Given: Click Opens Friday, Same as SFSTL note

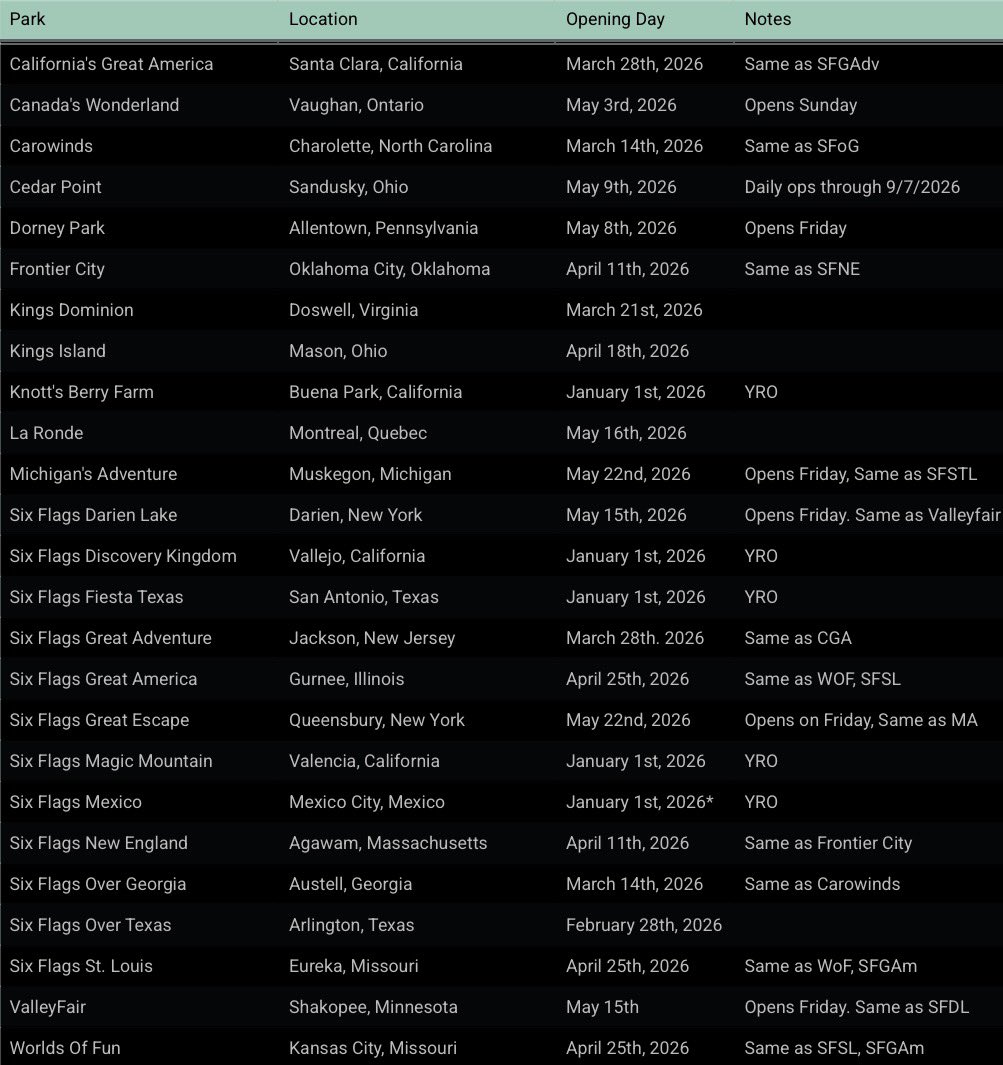Looking at the screenshot, I should [861, 474].
